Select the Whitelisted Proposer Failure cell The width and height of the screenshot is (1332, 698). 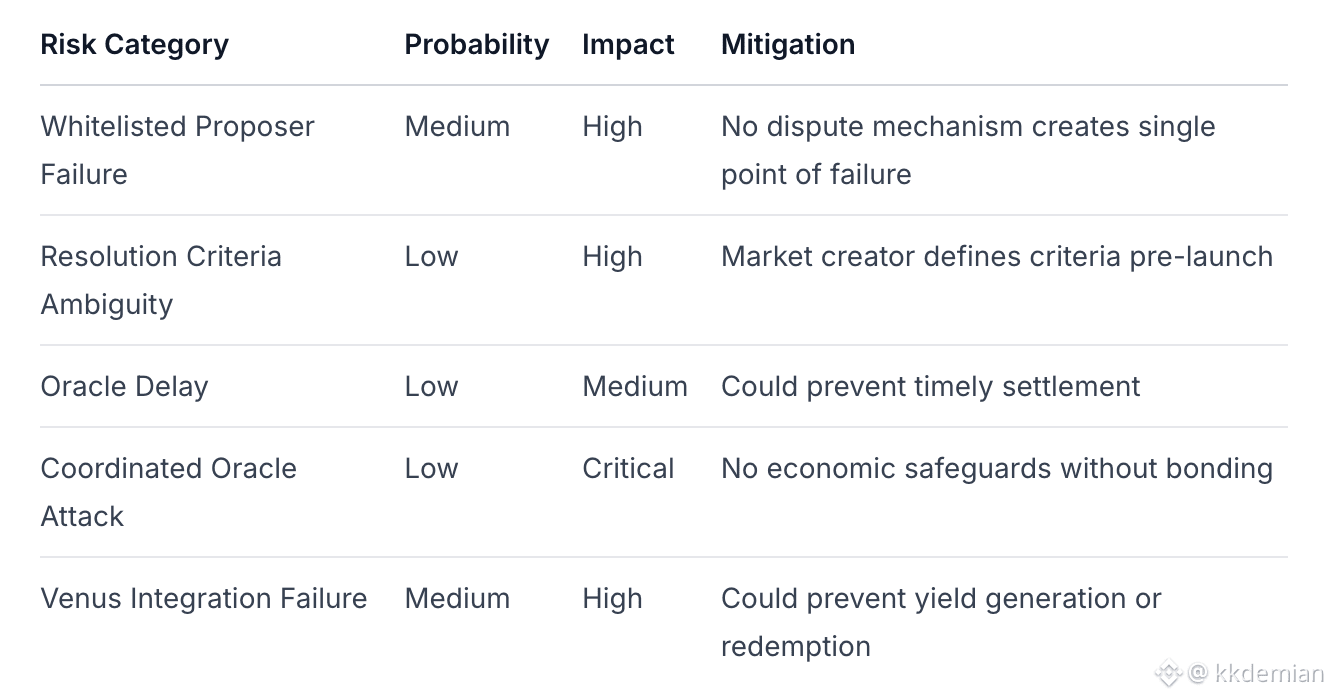[177, 150]
